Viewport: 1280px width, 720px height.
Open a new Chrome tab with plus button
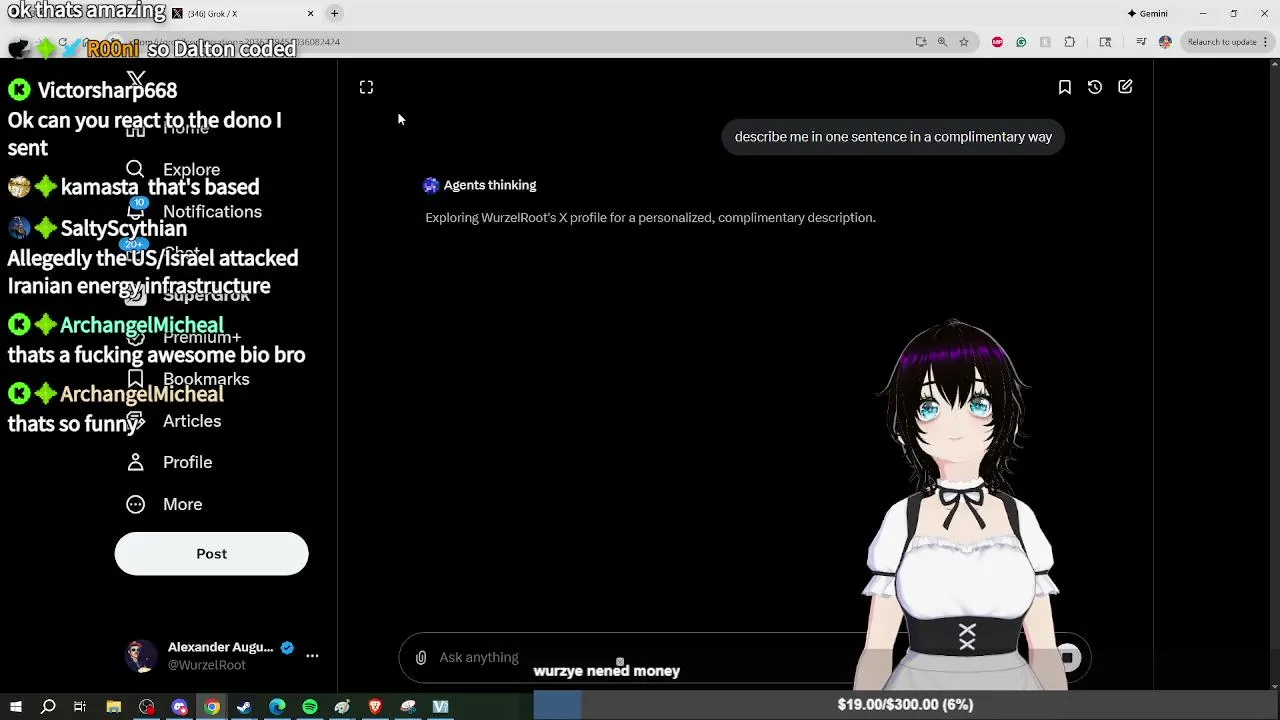tap(335, 14)
